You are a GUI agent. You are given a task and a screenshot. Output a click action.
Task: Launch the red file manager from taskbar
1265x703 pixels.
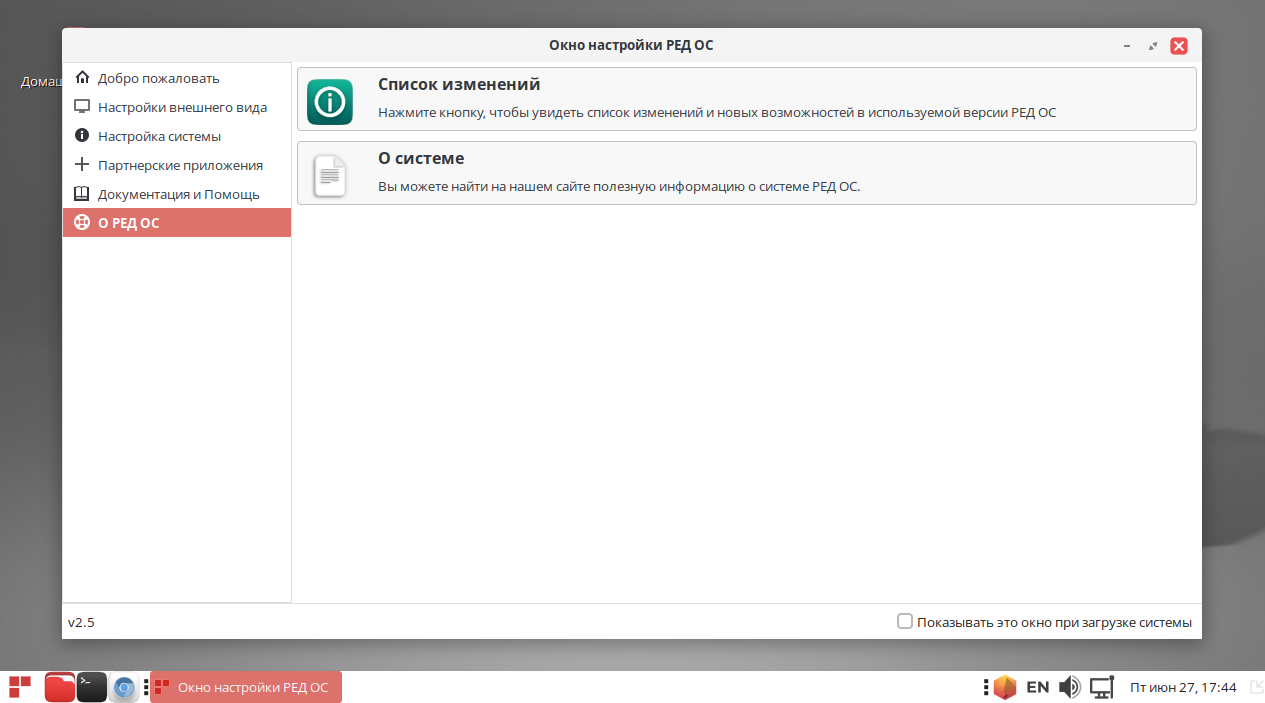click(x=60, y=687)
